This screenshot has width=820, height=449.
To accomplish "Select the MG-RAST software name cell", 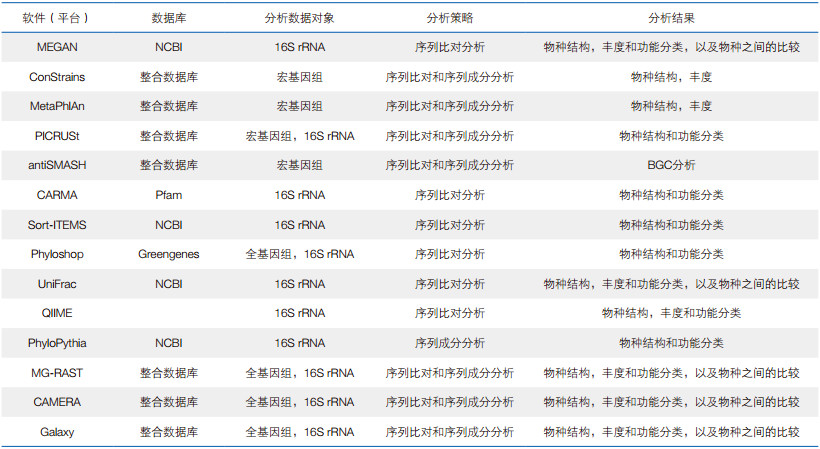I will pos(57,373).
